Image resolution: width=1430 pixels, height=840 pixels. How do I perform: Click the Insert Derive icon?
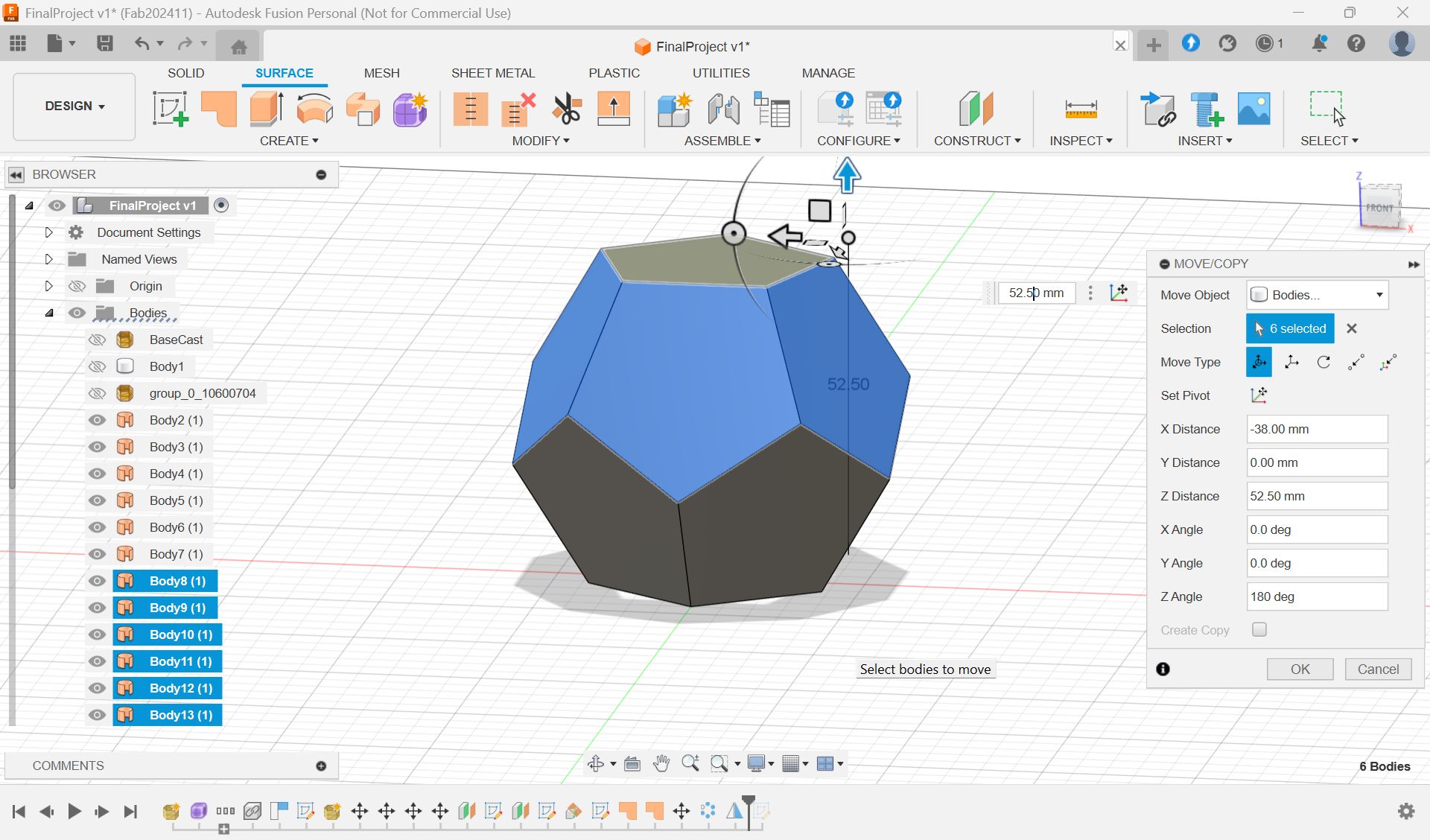(x=1158, y=109)
